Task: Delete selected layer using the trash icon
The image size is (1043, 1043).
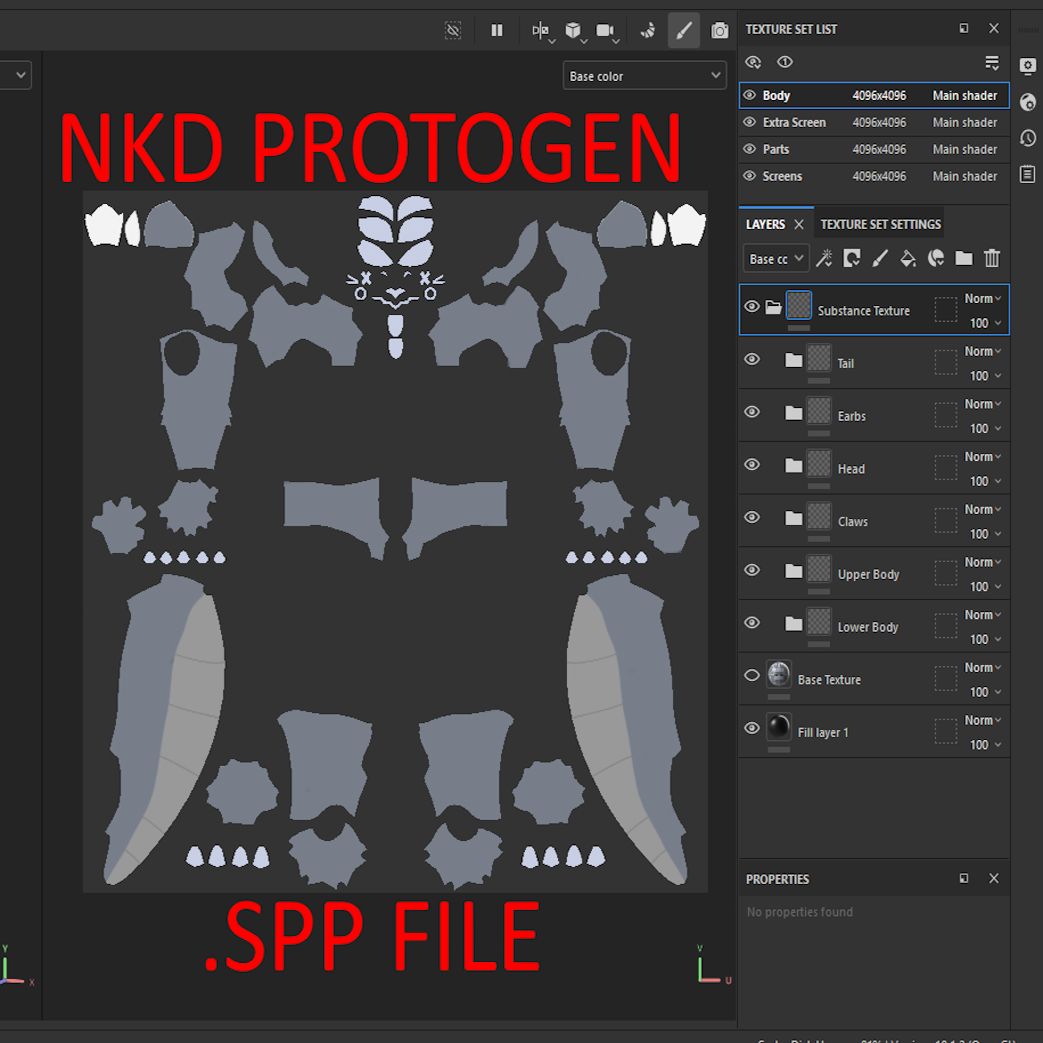Action: [991, 258]
